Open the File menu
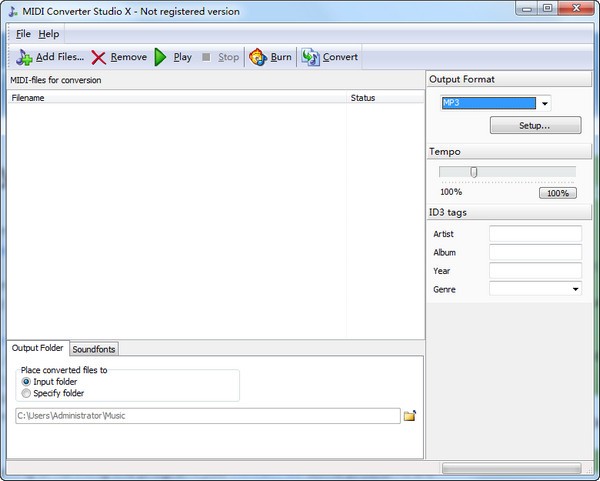Image resolution: width=600 pixels, height=481 pixels. pos(23,34)
